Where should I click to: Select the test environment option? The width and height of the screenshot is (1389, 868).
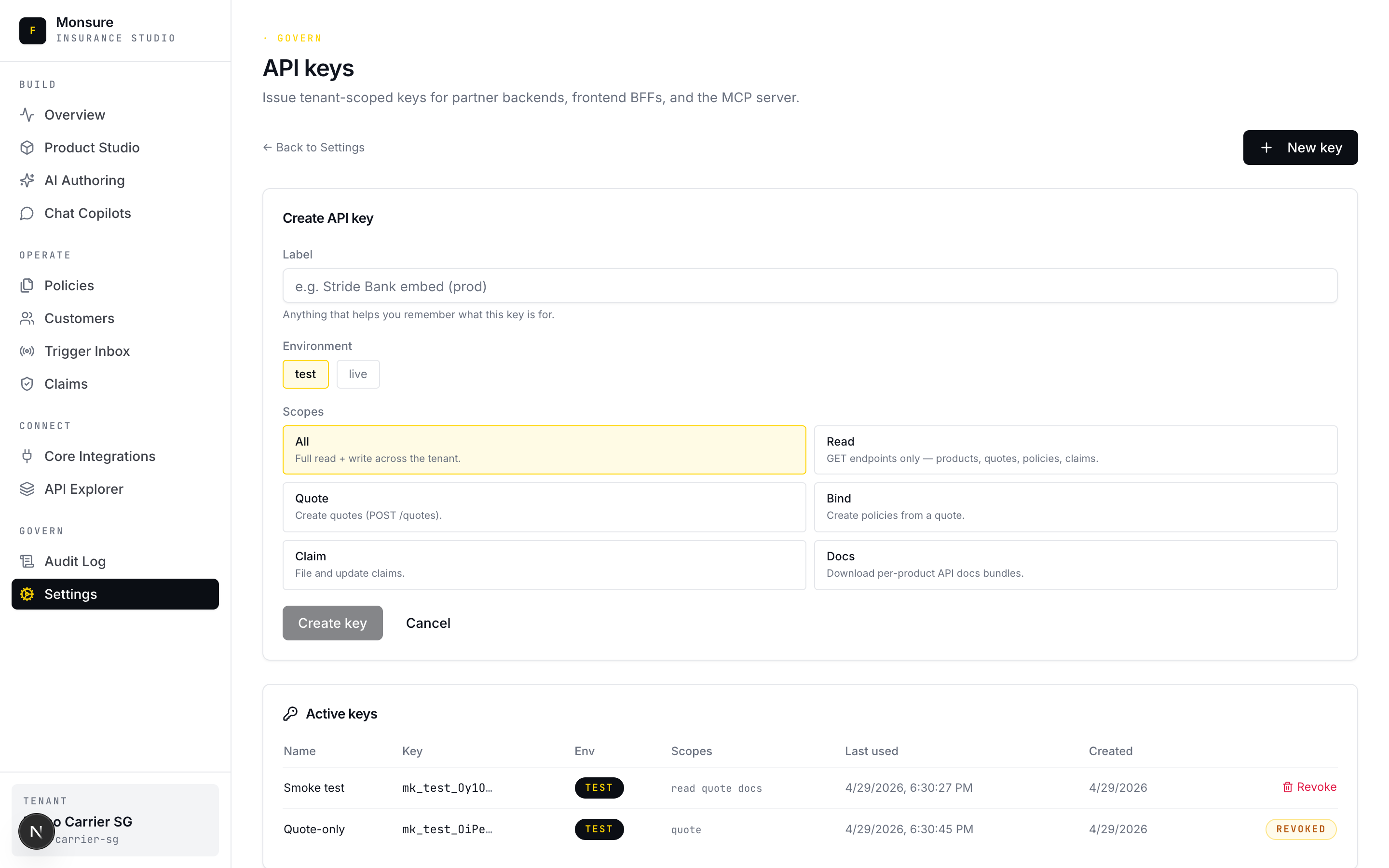305,374
